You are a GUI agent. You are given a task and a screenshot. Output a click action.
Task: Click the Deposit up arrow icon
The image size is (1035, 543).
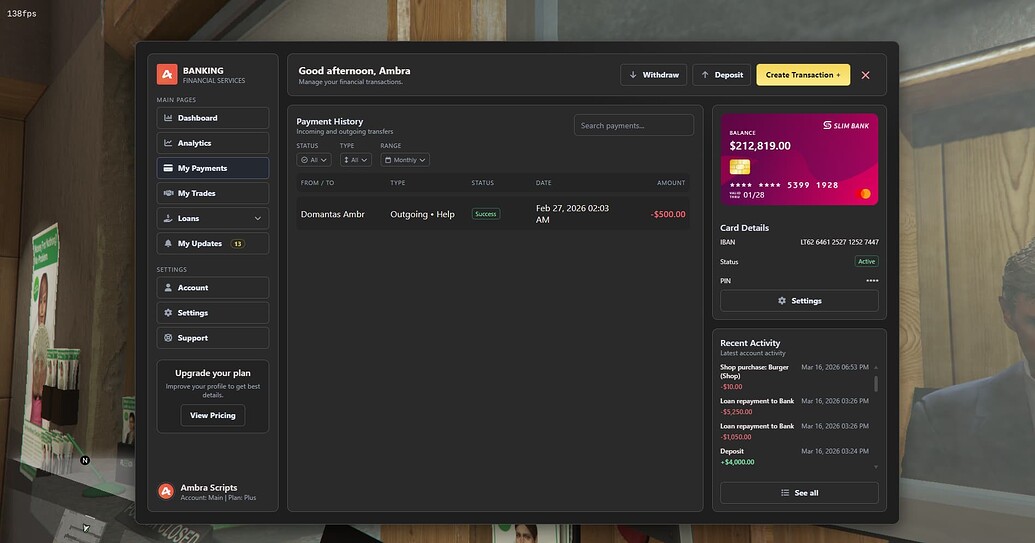tap(705, 75)
